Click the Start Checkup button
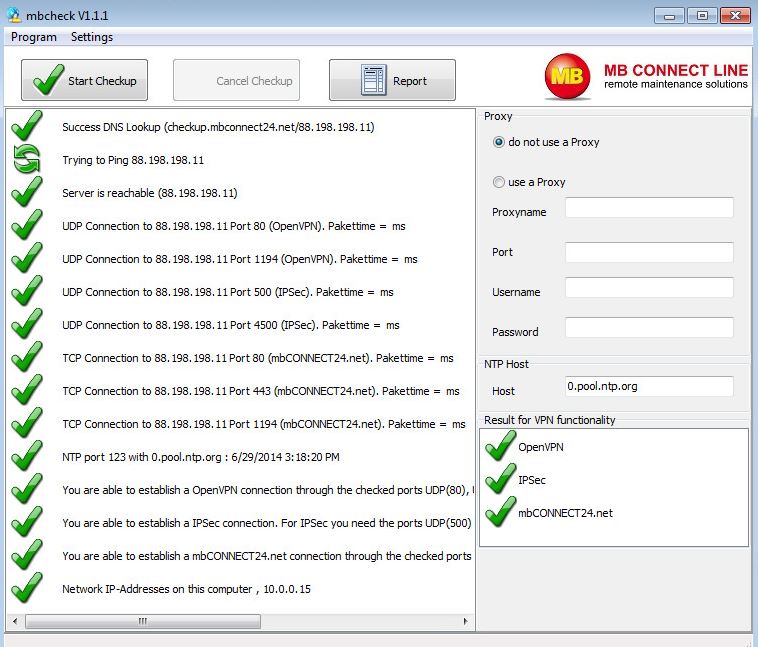 84,80
